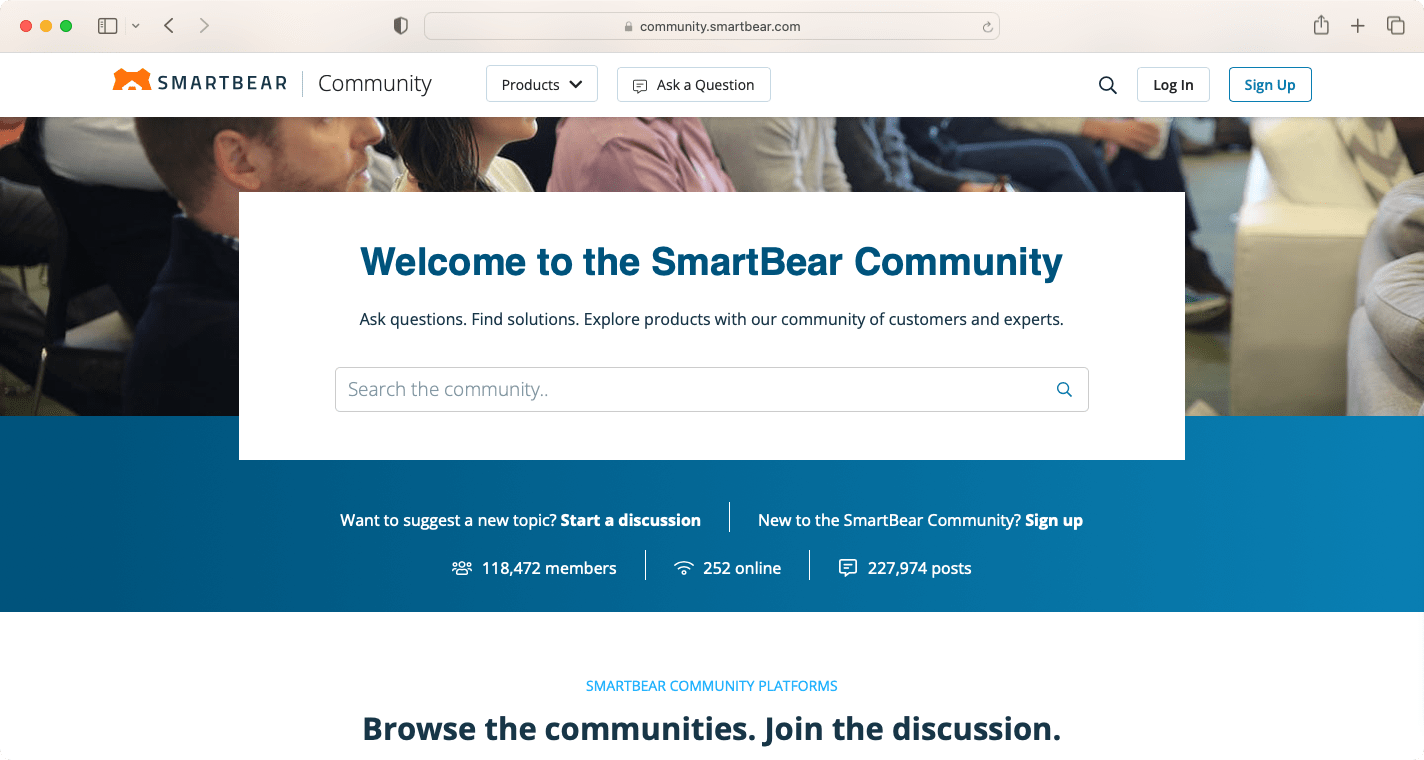The height and width of the screenshot is (760, 1424).
Task: Toggle Safari sidebar icon
Action: (x=108, y=26)
